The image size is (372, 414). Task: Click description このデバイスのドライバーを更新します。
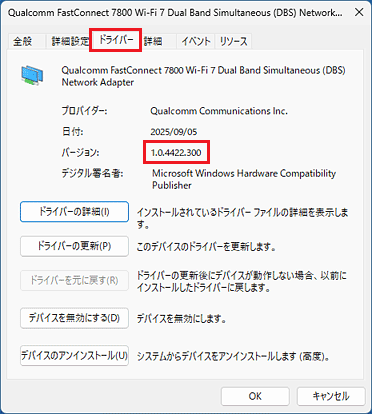[x=206, y=247]
